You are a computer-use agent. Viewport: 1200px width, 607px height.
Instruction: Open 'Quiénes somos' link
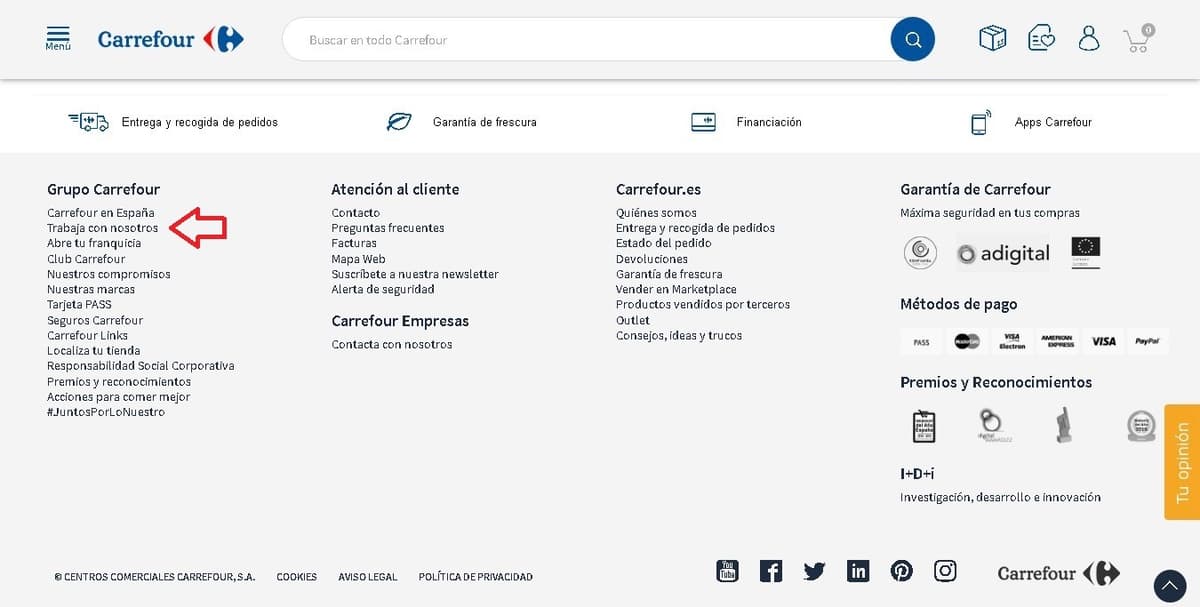pos(656,213)
